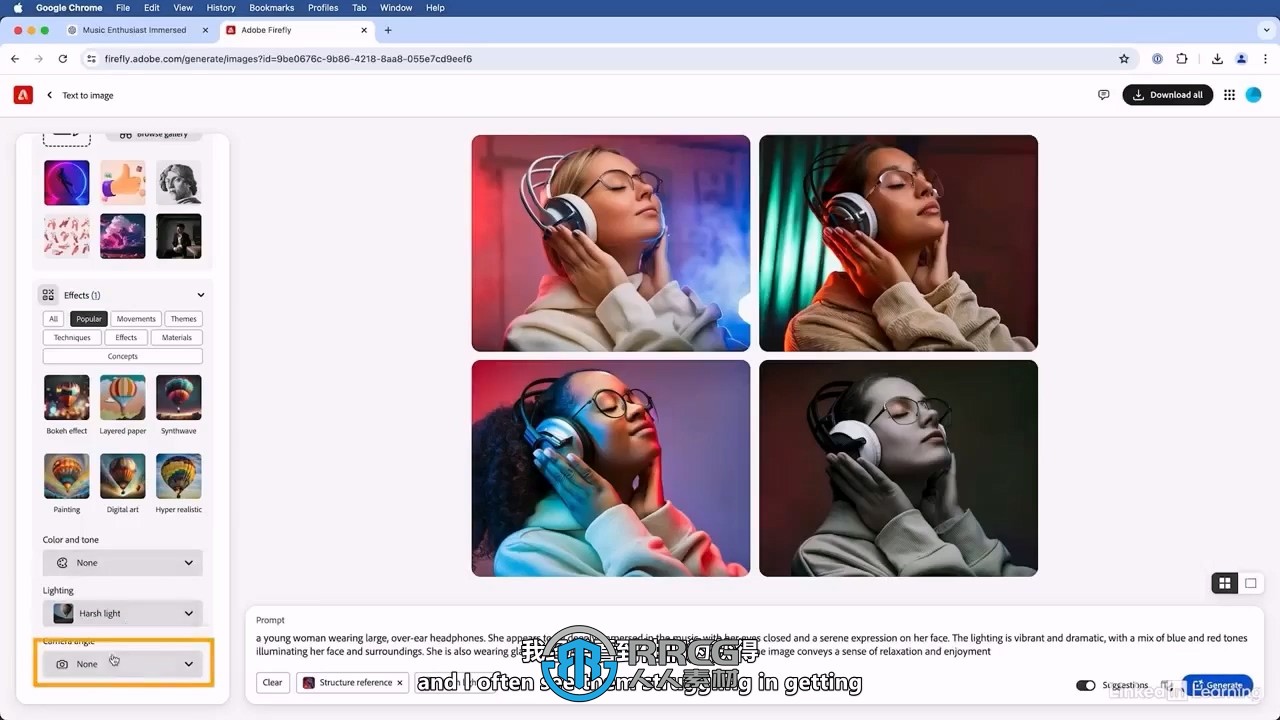Open the Edit menu
Viewport: 1280px width, 720px height.
click(x=151, y=7)
